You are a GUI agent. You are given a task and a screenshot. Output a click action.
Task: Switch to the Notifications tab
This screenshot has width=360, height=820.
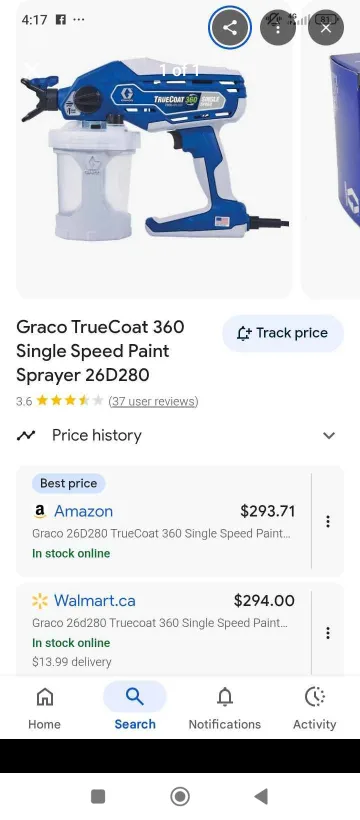pos(224,708)
